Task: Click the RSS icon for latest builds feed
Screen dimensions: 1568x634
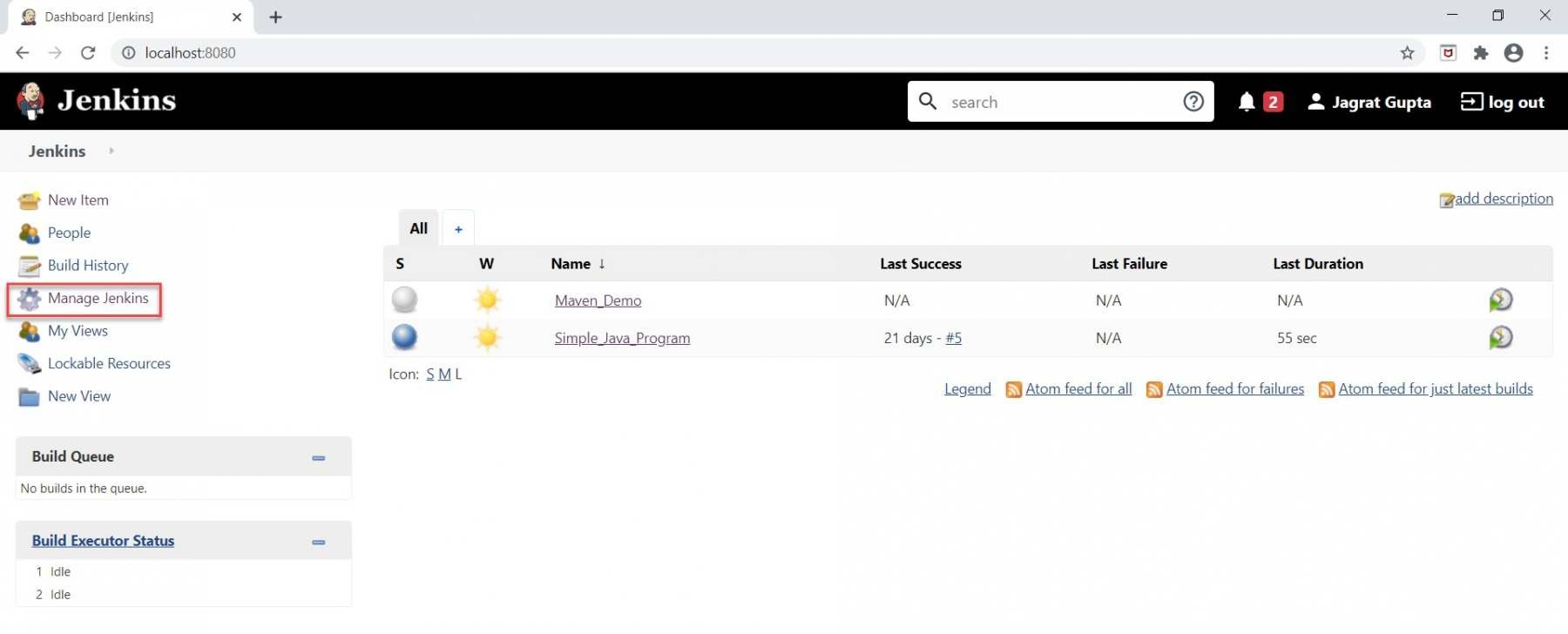Action: tap(1327, 390)
